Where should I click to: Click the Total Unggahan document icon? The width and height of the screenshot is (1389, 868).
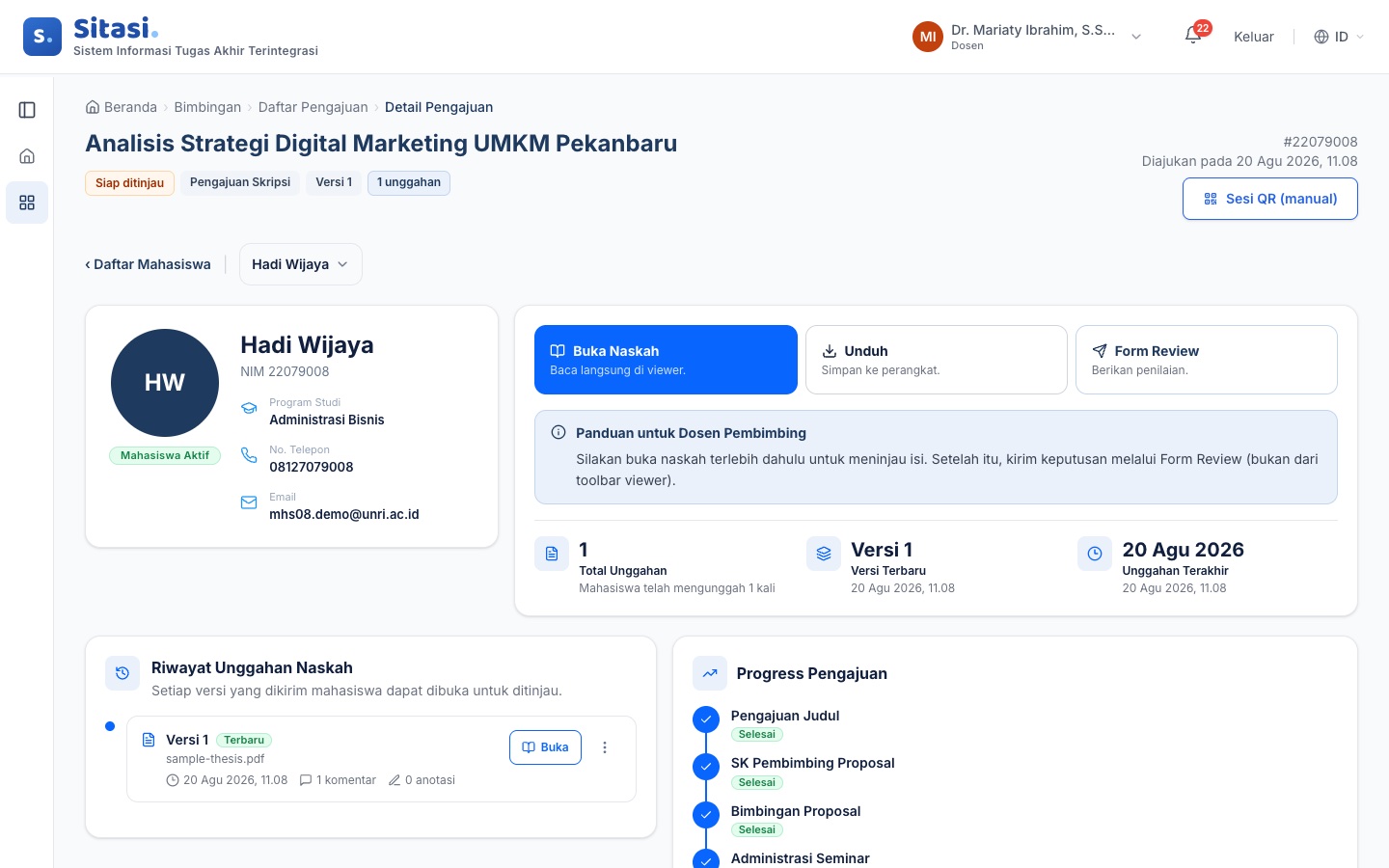[552, 554]
